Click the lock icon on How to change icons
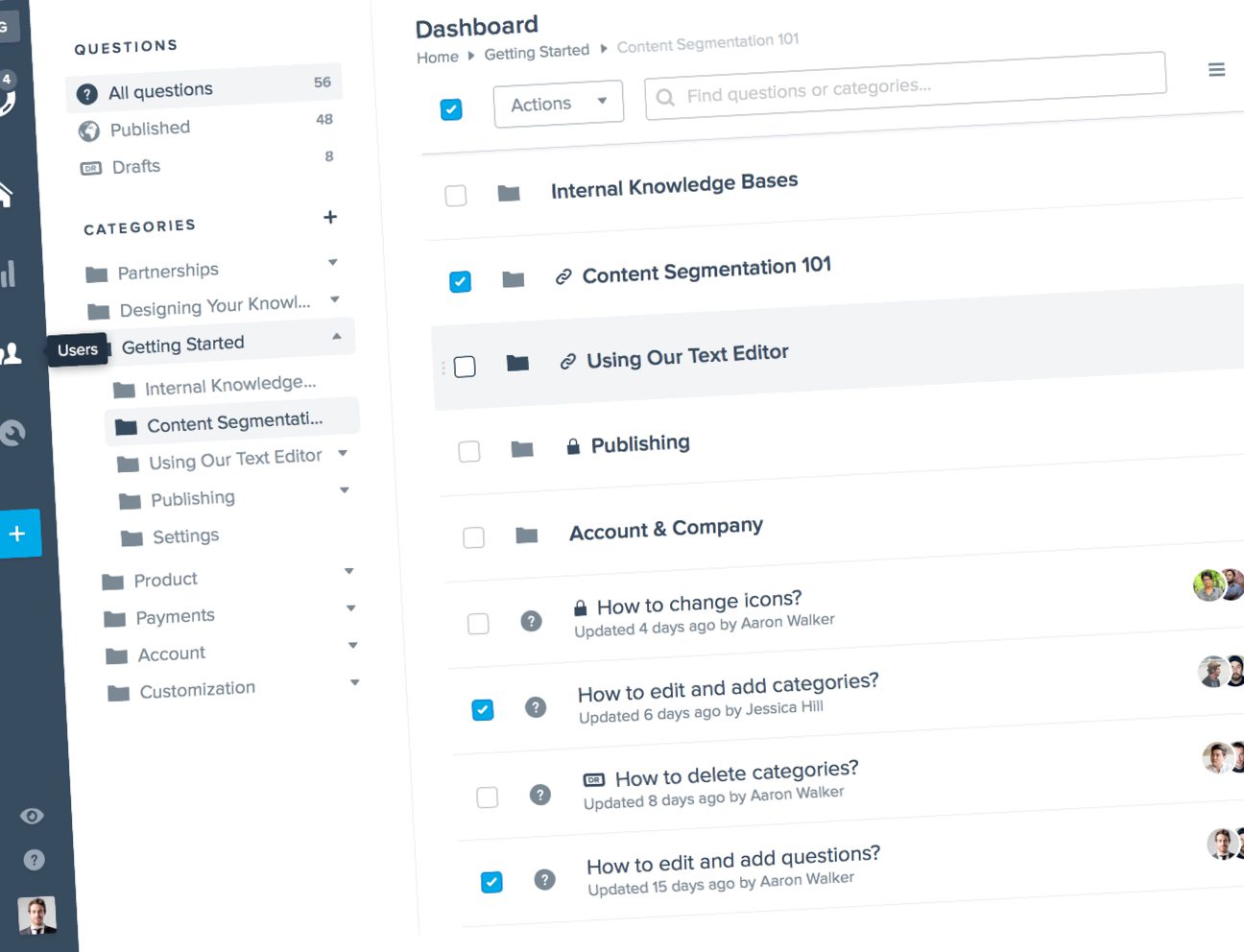Screen dimensions: 1244x952 (x=580, y=607)
